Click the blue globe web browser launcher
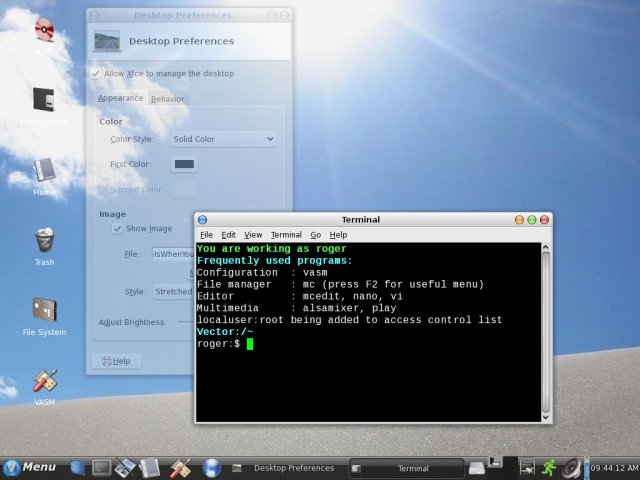Screen dimensions: 640x480 pos(212,467)
